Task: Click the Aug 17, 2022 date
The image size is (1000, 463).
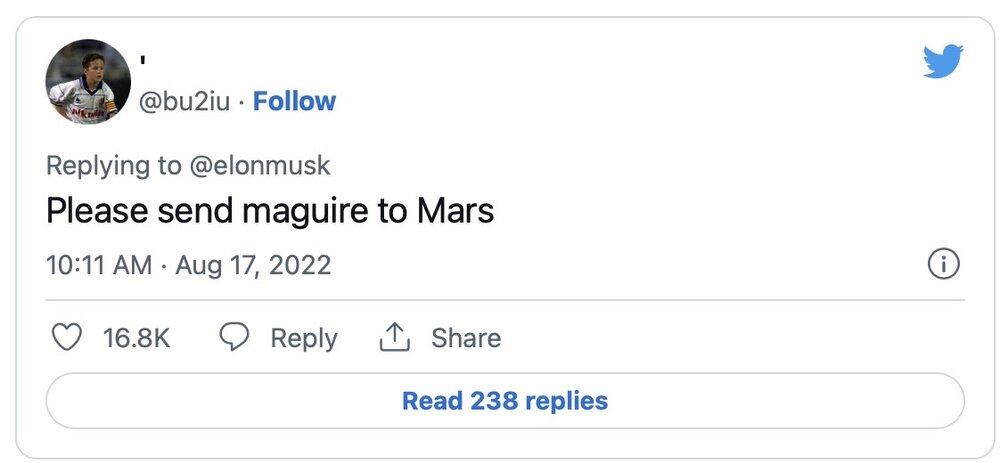Action: pos(253,265)
